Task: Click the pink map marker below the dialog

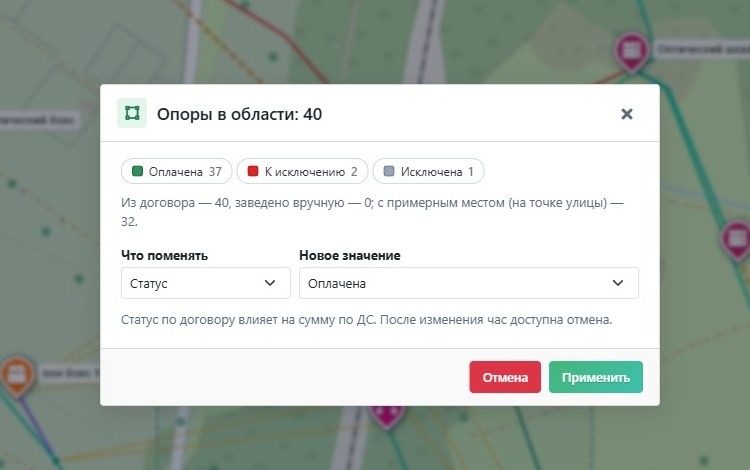Action: tap(386, 416)
